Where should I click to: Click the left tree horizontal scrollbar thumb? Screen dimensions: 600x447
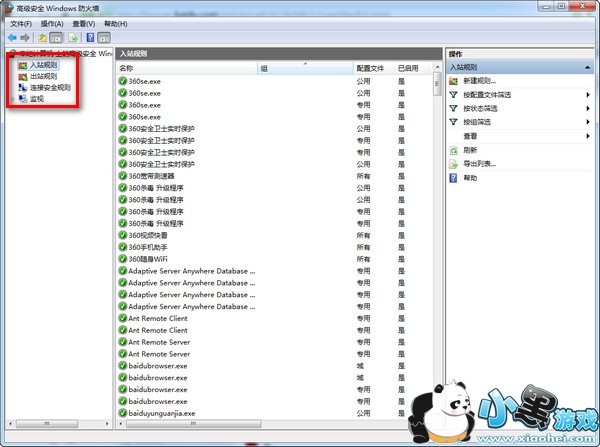click(x=47, y=424)
